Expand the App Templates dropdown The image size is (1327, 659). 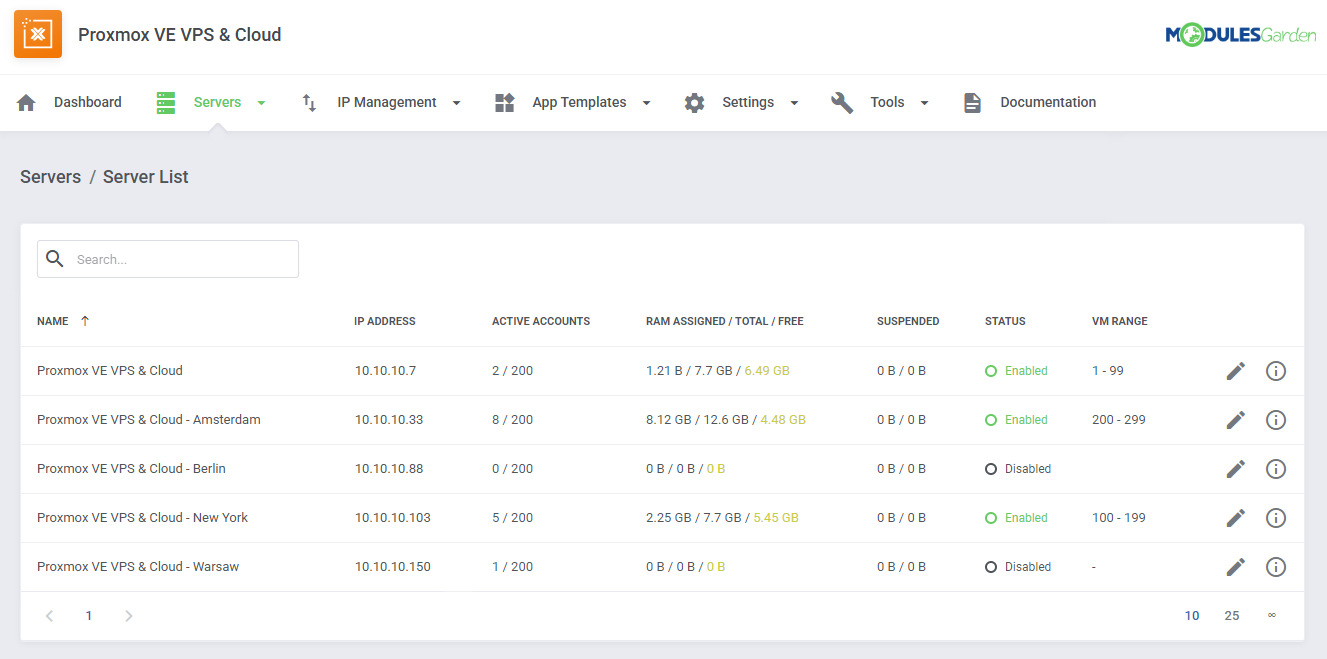click(x=646, y=101)
